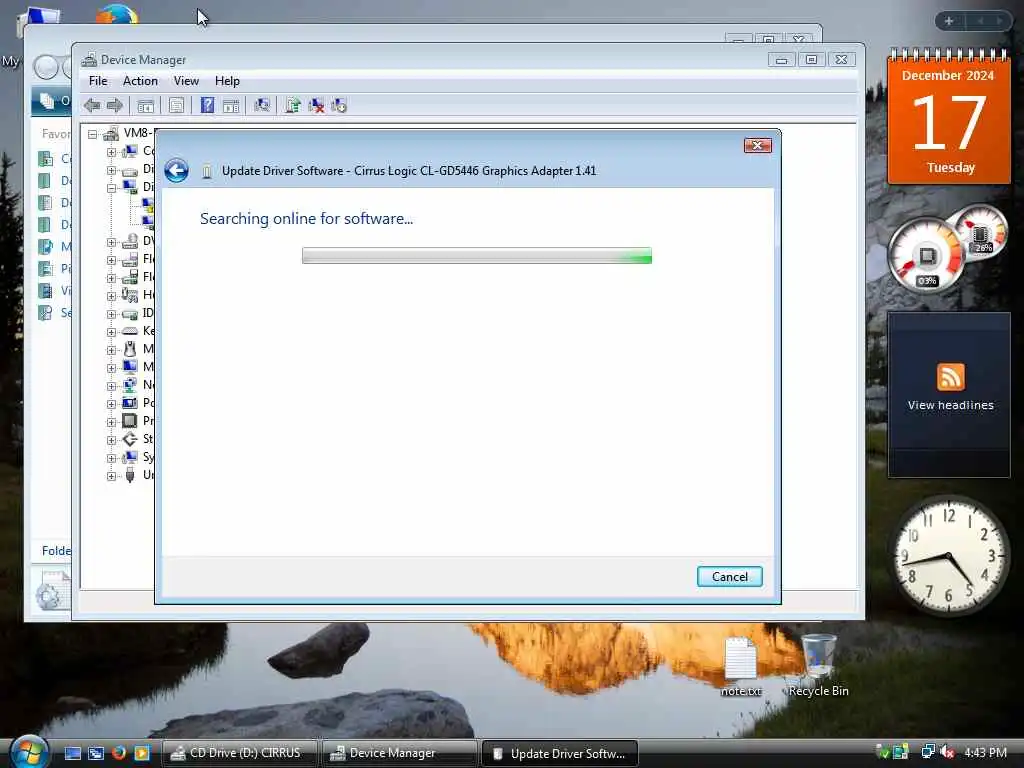This screenshot has height=768, width=1024.
Task: Expand the System devices (Sy) node
Action: [112, 457]
